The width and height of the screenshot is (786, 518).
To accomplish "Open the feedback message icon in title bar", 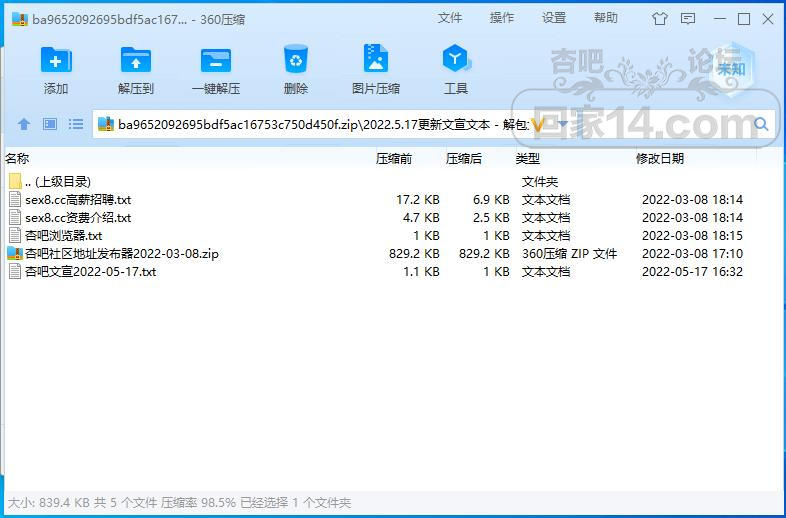I will point(688,19).
